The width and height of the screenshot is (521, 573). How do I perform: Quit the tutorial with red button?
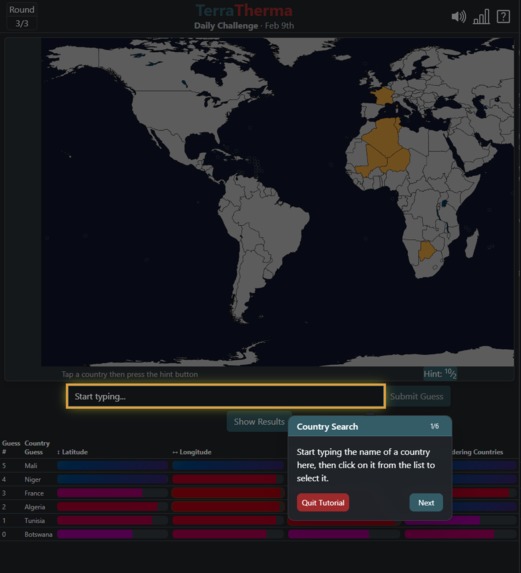point(323,502)
